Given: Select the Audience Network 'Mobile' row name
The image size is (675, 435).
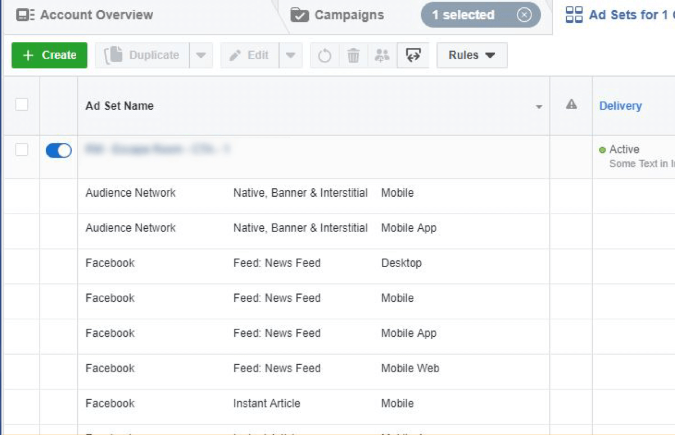Looking at the screenshot, I should [x=130, y=193].
